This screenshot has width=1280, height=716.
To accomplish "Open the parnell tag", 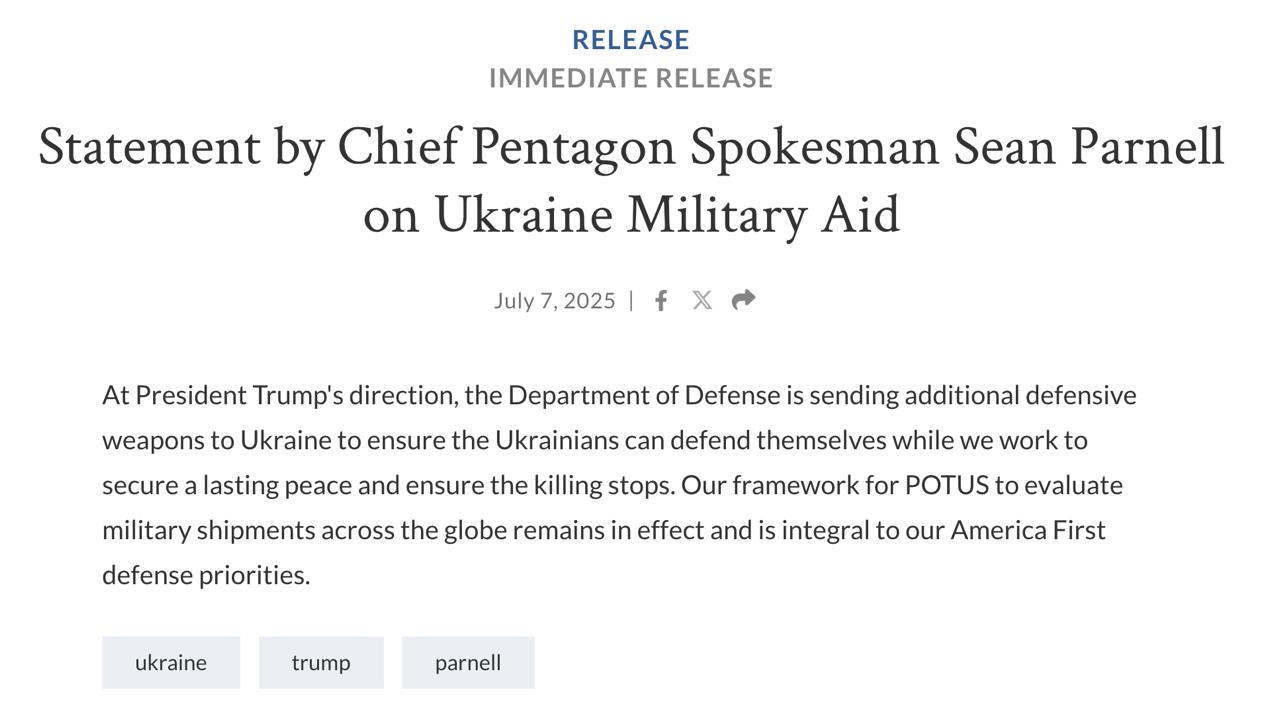I will click(468, 663).
